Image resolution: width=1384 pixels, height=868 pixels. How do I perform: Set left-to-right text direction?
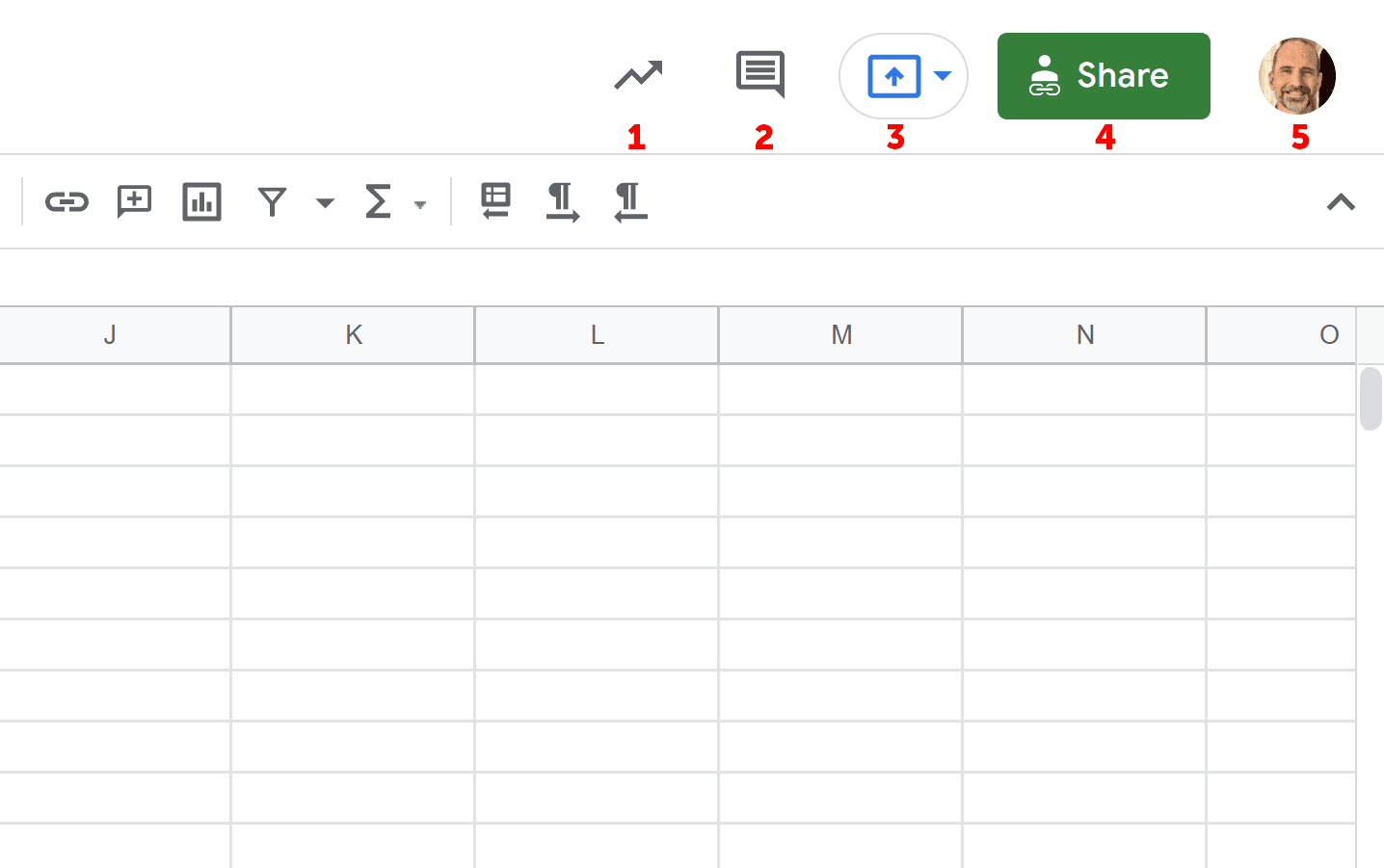click(x=563, y=202)
